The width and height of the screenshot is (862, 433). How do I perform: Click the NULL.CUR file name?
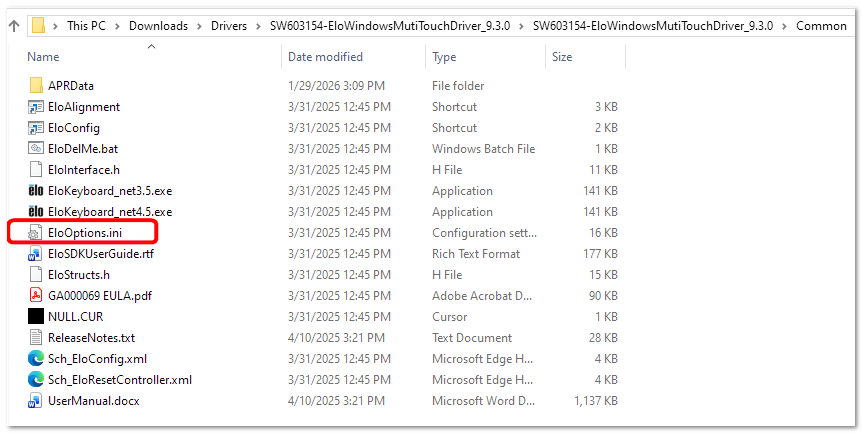coord(75,317)
